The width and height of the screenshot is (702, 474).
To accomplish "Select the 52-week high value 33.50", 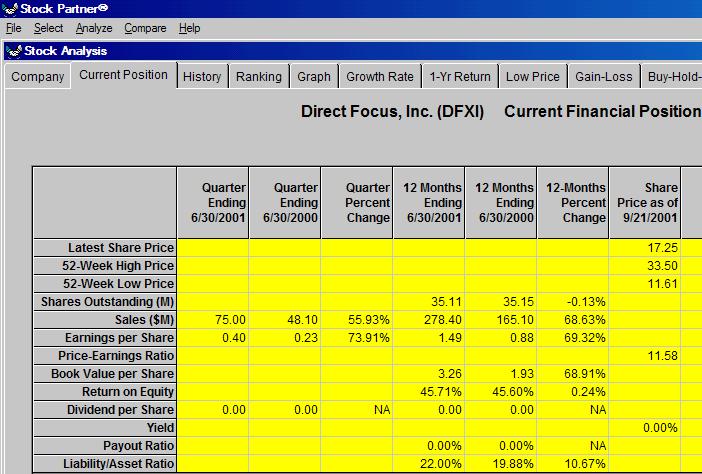I will (x=645, y=265).
